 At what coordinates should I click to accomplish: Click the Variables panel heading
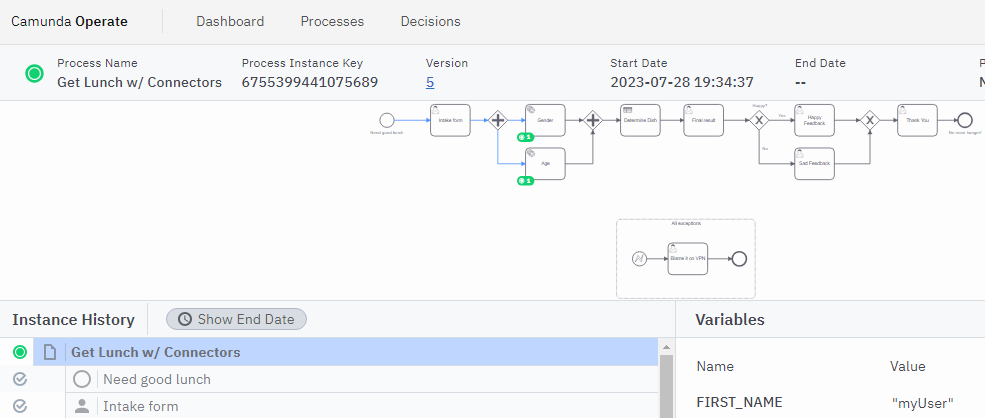[730, 319]
